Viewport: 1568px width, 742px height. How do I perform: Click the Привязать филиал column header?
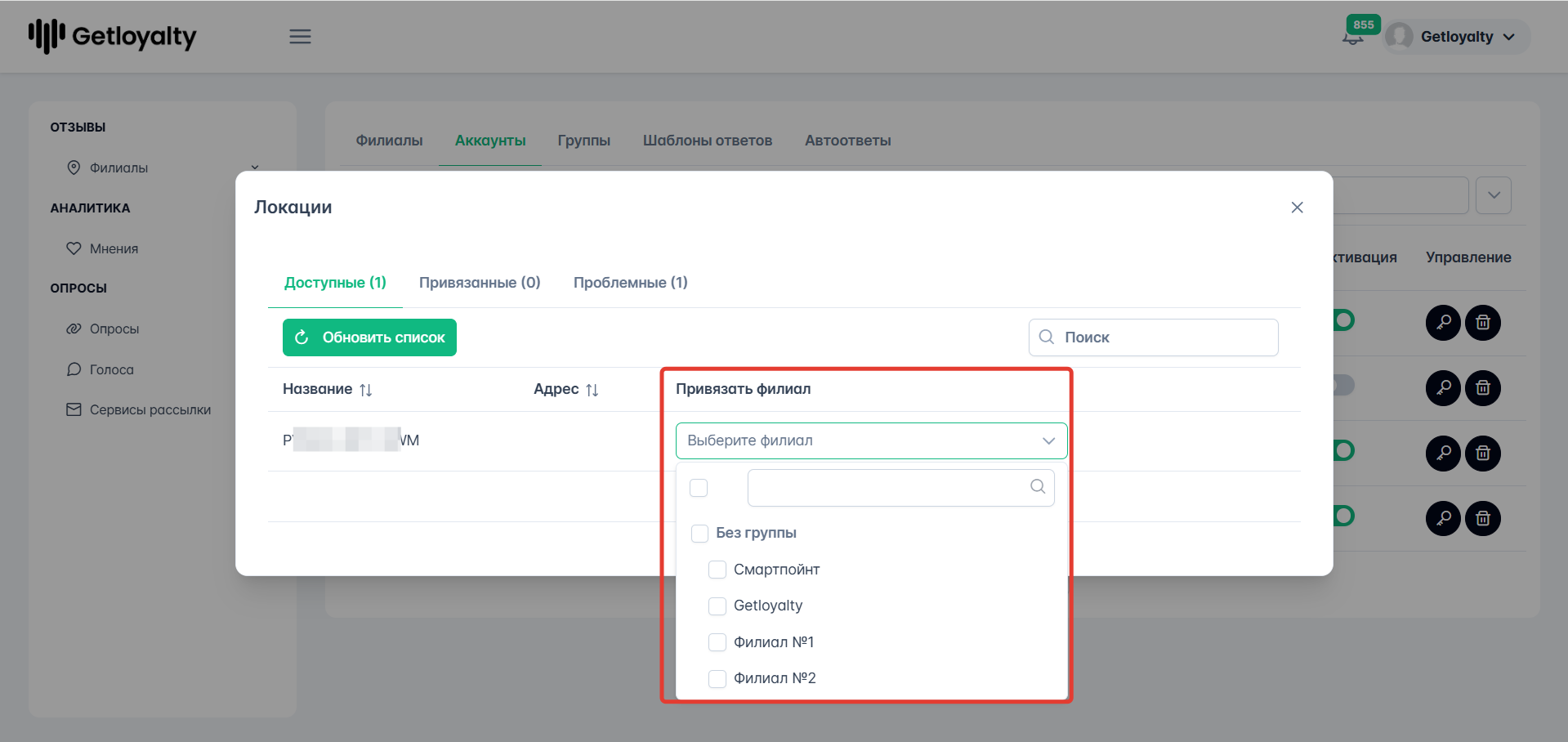pyautogui.click(x=744, y=389)
